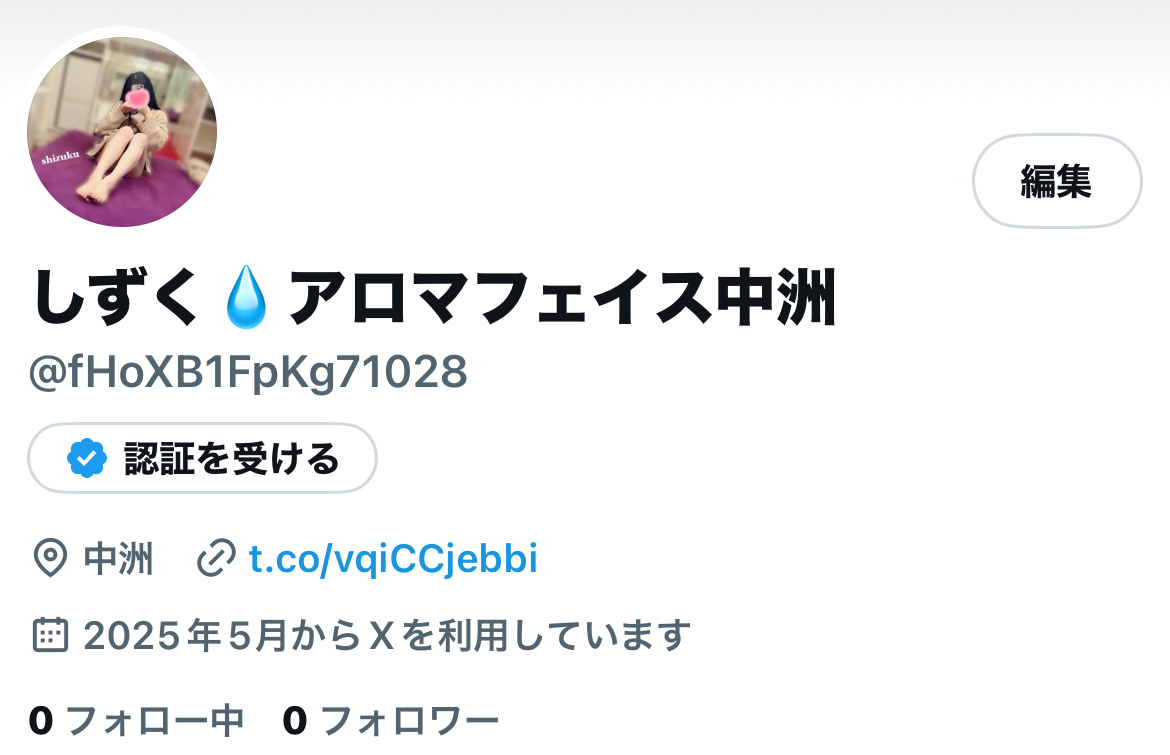Click the blue verified badge icon

[x=87, y=458]
